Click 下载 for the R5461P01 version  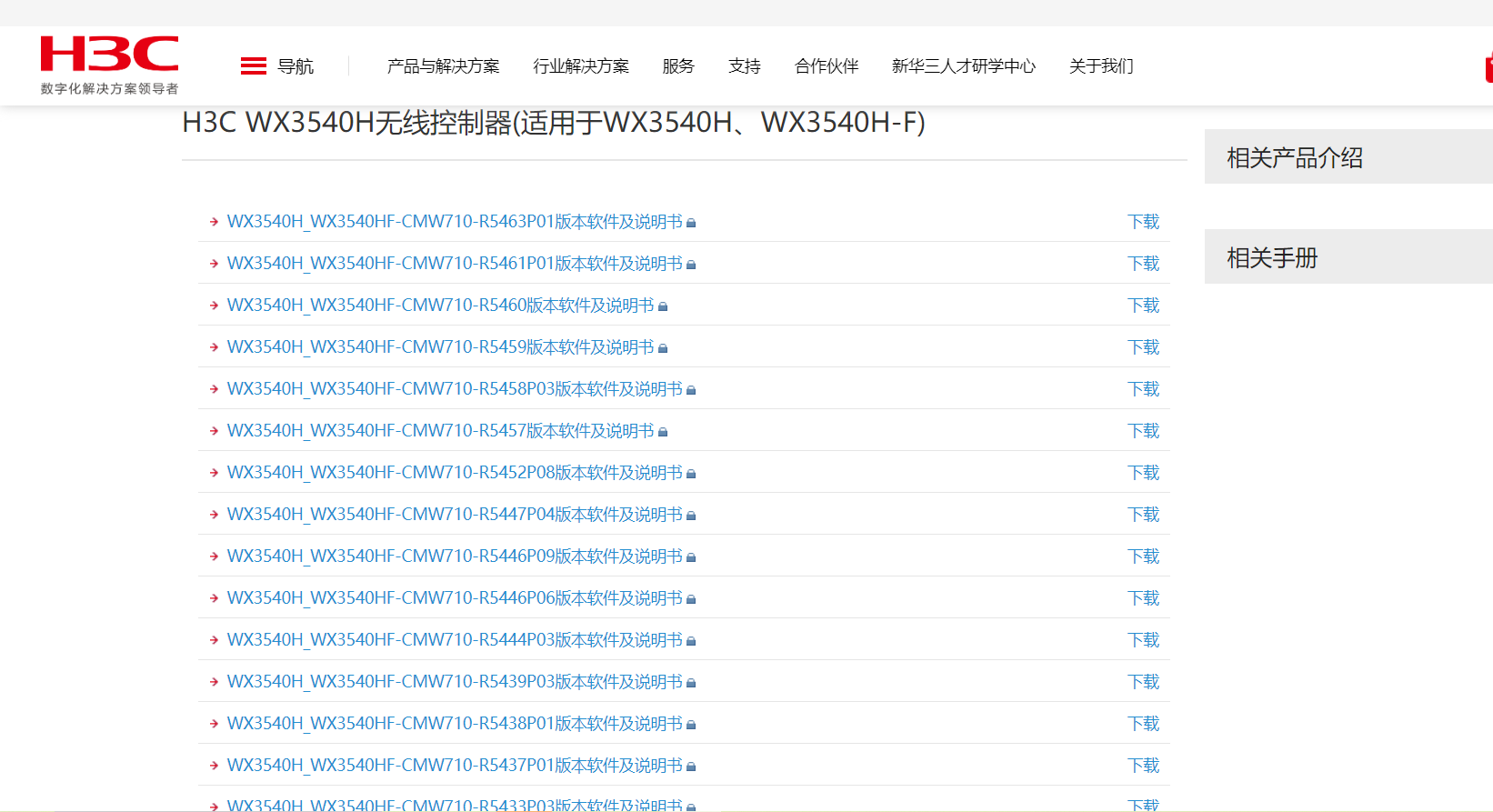pyautogui.click(x=1144, y=264)
